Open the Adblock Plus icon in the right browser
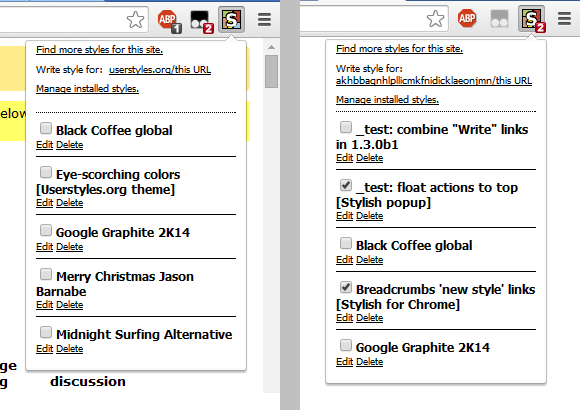Image resolution: width=580 pixels, height=410 pixels. pos(467,18)
